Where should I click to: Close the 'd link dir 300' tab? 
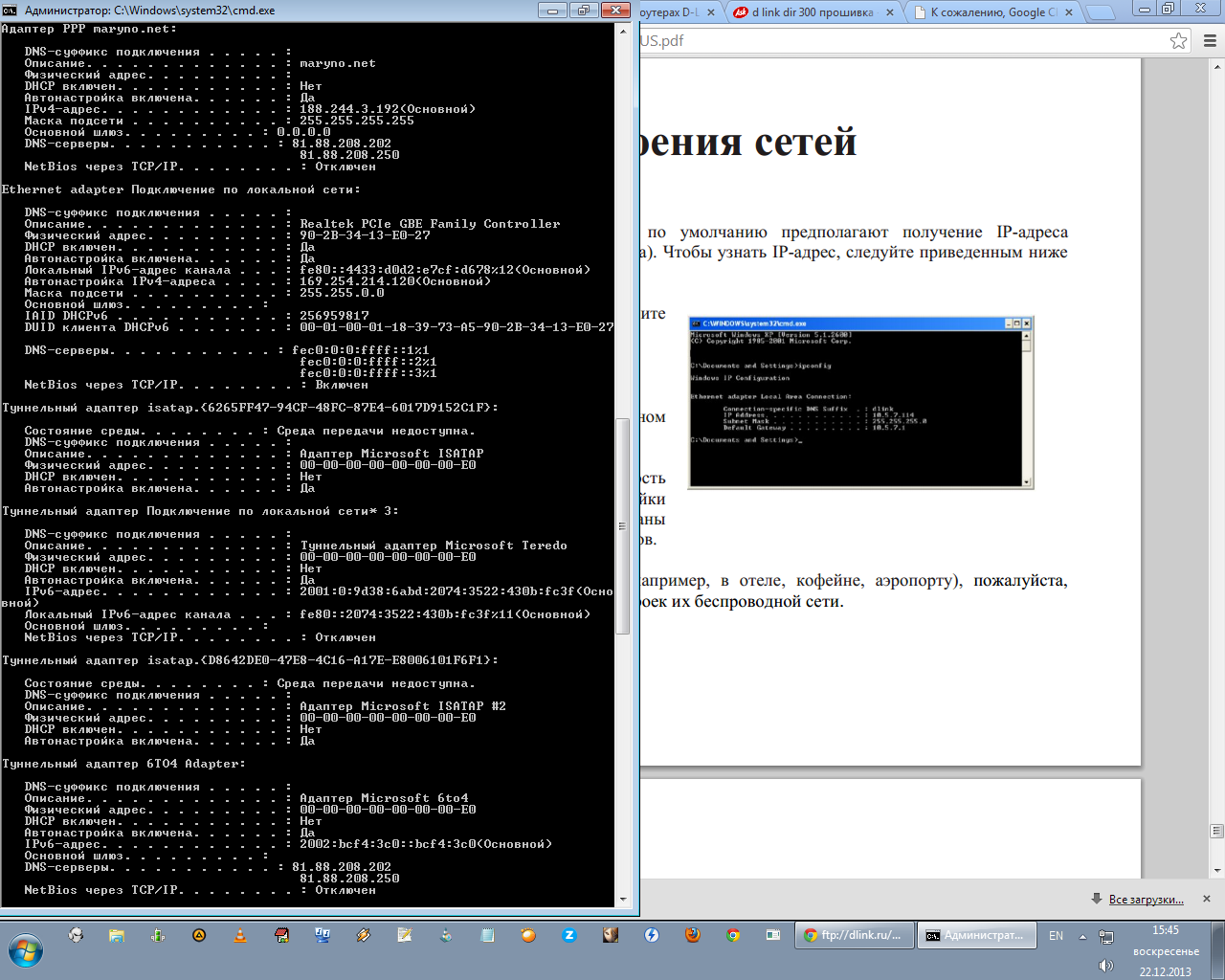tap(889, 12)
